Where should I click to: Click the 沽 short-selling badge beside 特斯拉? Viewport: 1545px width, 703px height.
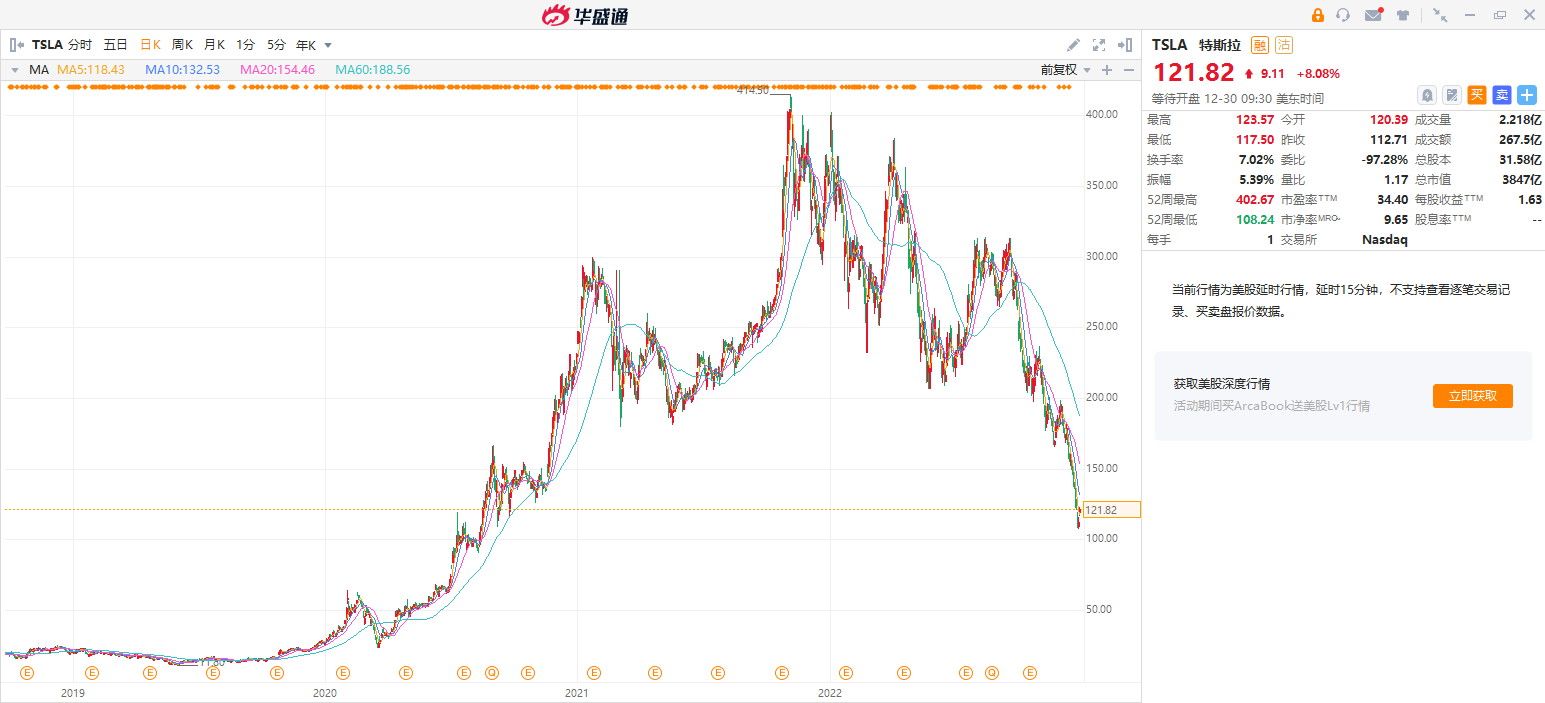(x=1284, y=45)
